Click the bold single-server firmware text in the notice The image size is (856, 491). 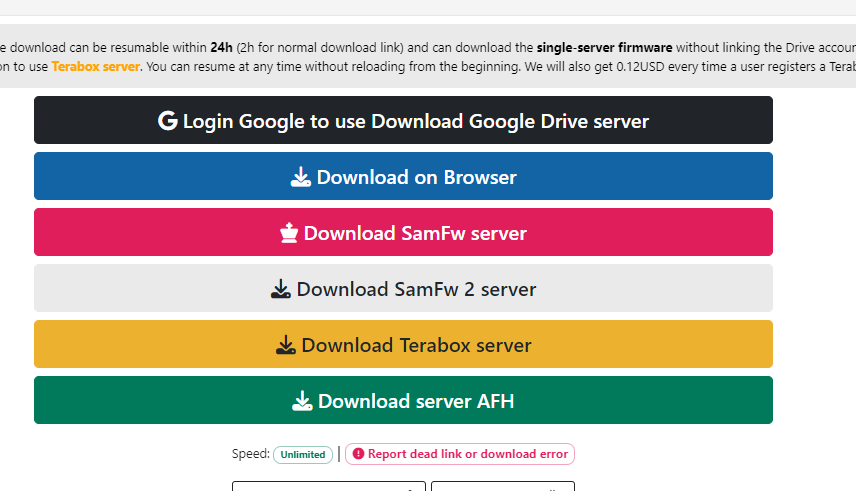pos(604,48)
